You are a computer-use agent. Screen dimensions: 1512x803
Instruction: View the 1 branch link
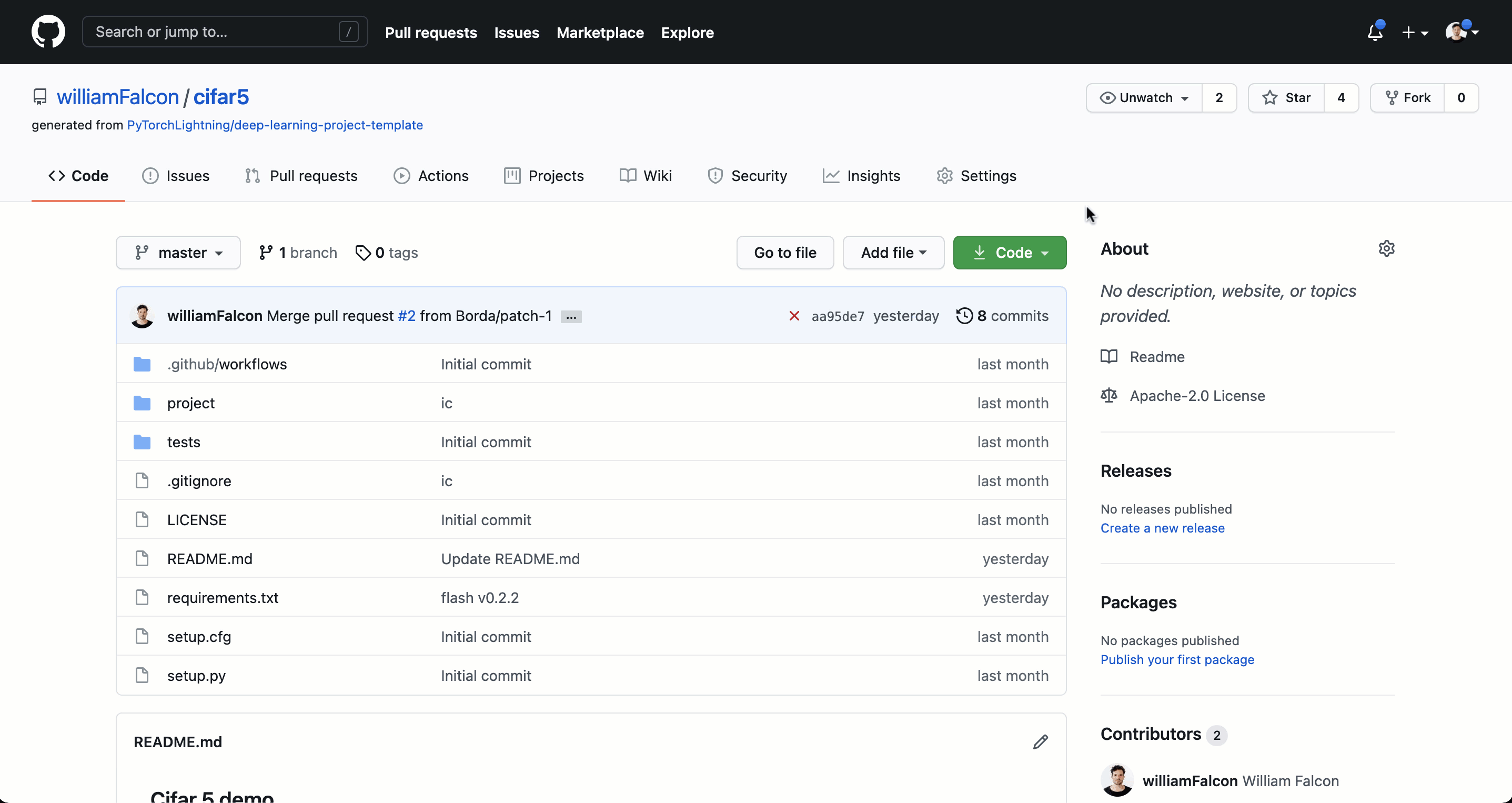point(298,253)
